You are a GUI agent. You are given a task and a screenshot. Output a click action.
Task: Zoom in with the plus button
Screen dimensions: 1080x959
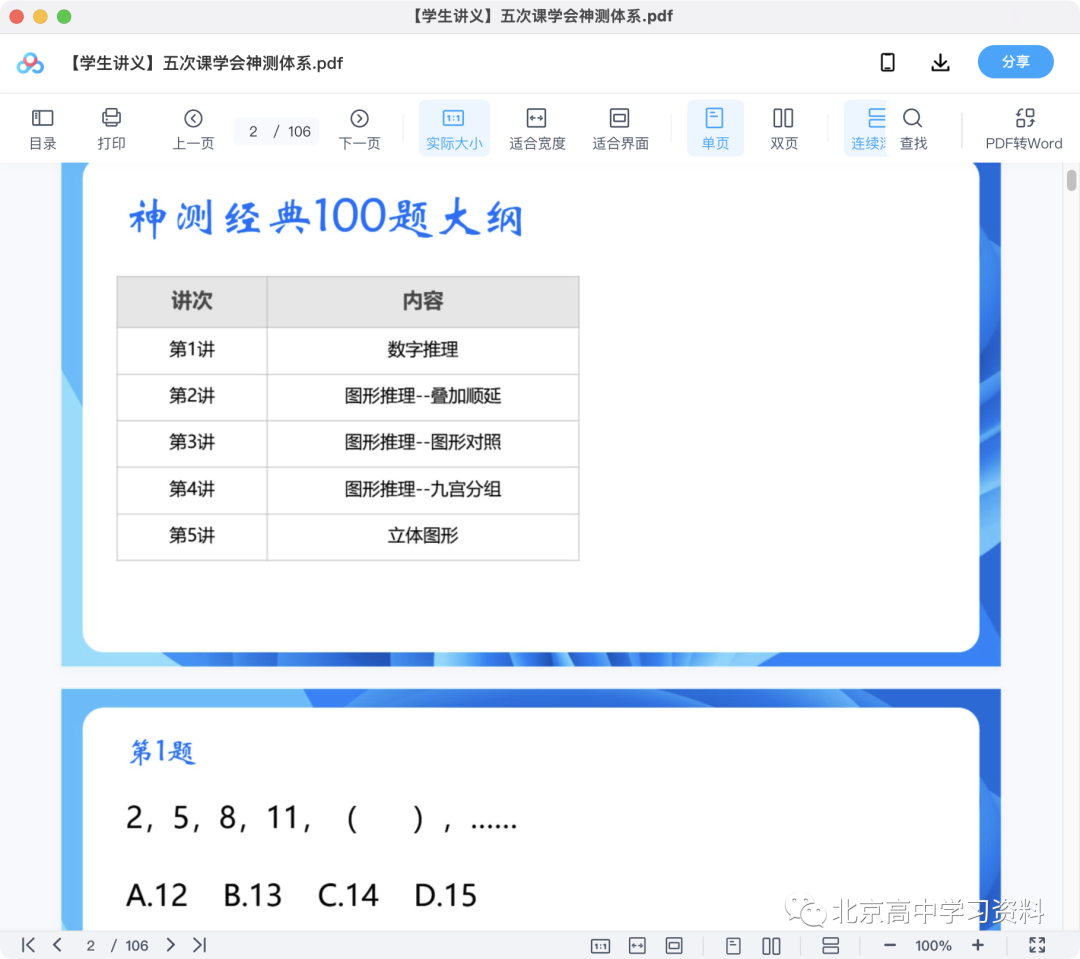[x=977, y=945]
